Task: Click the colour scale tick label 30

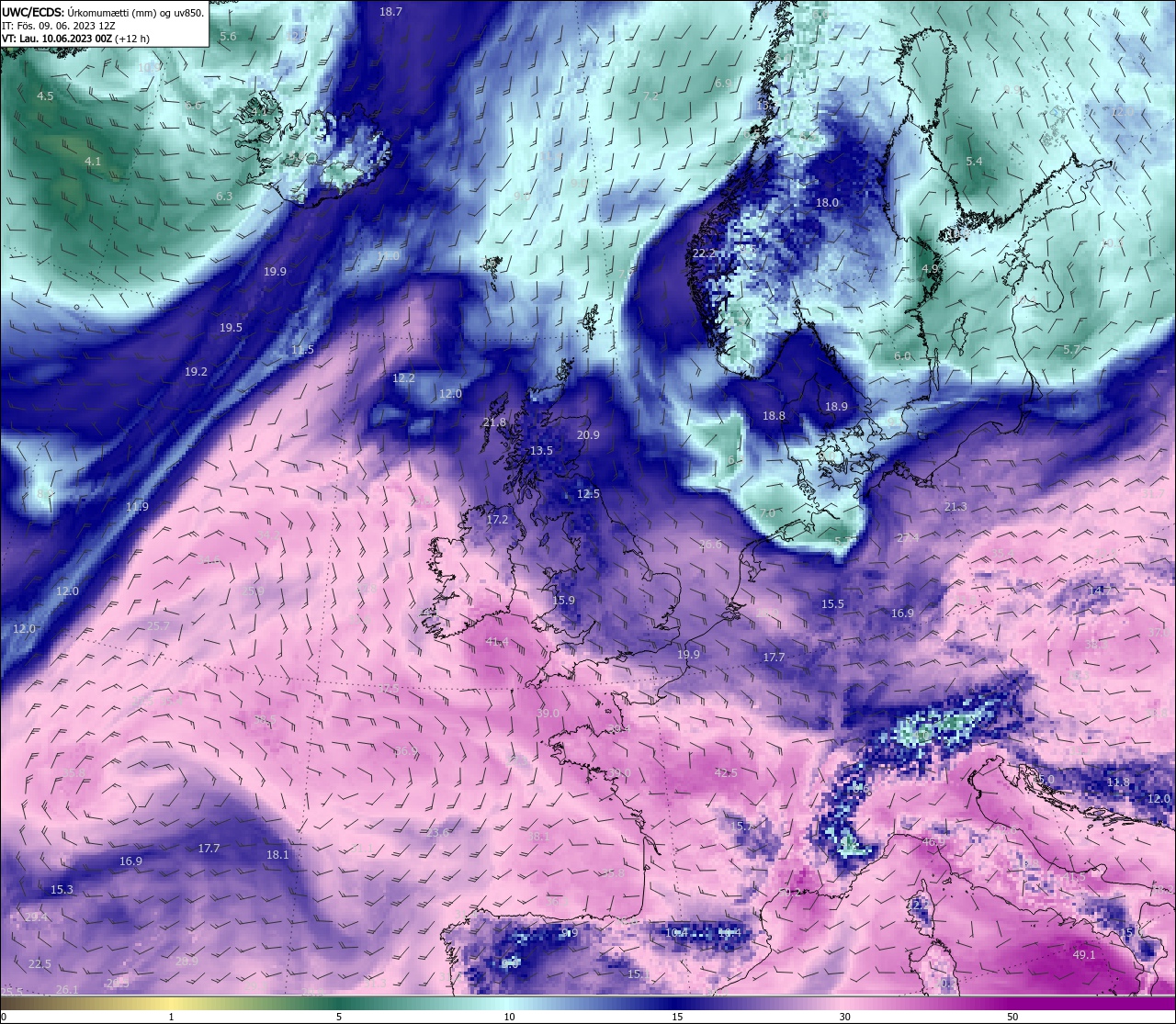Action: click(843, 1017)
